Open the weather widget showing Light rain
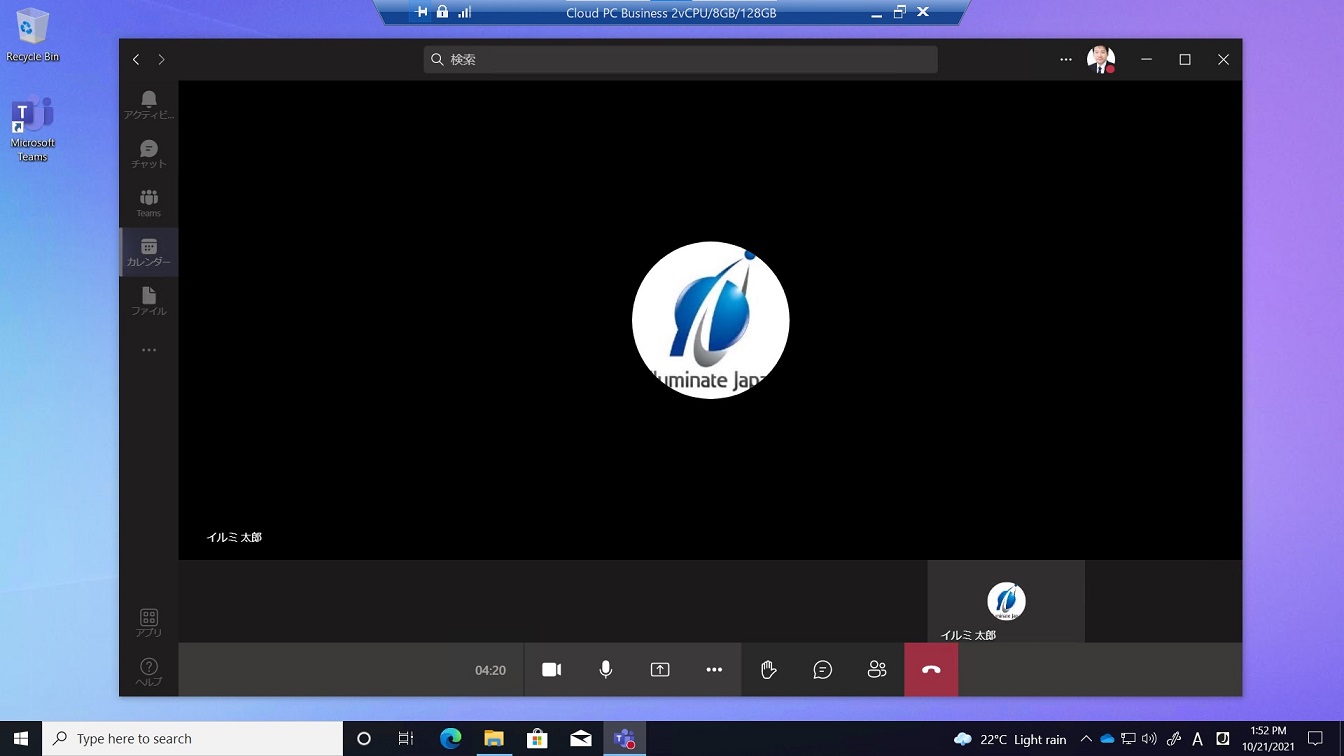1344x756 pixels. click(1010, 739)
